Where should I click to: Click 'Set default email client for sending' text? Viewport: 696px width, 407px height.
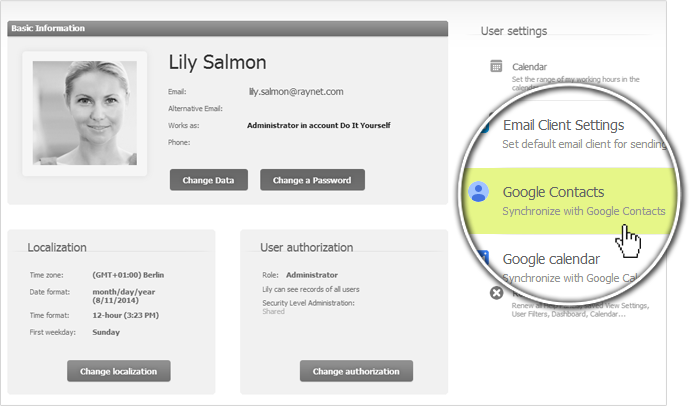[584, 144]
